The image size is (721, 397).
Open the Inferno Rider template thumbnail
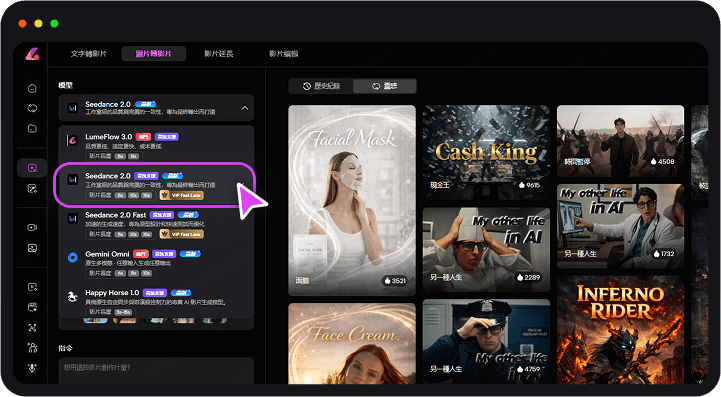point(620,330)
